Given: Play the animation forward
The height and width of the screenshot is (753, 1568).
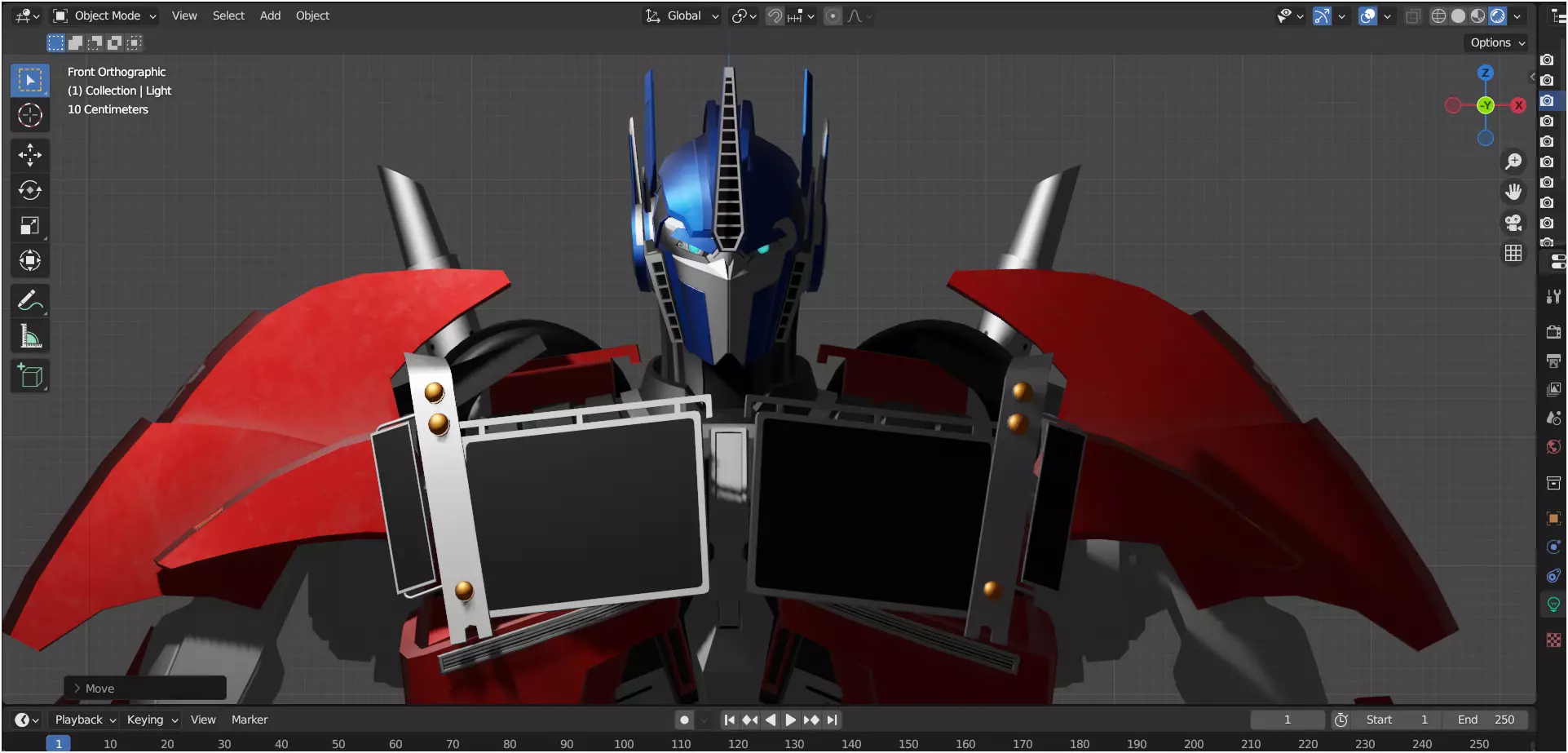Looking at the screenshot, I should tap(790, 720).
